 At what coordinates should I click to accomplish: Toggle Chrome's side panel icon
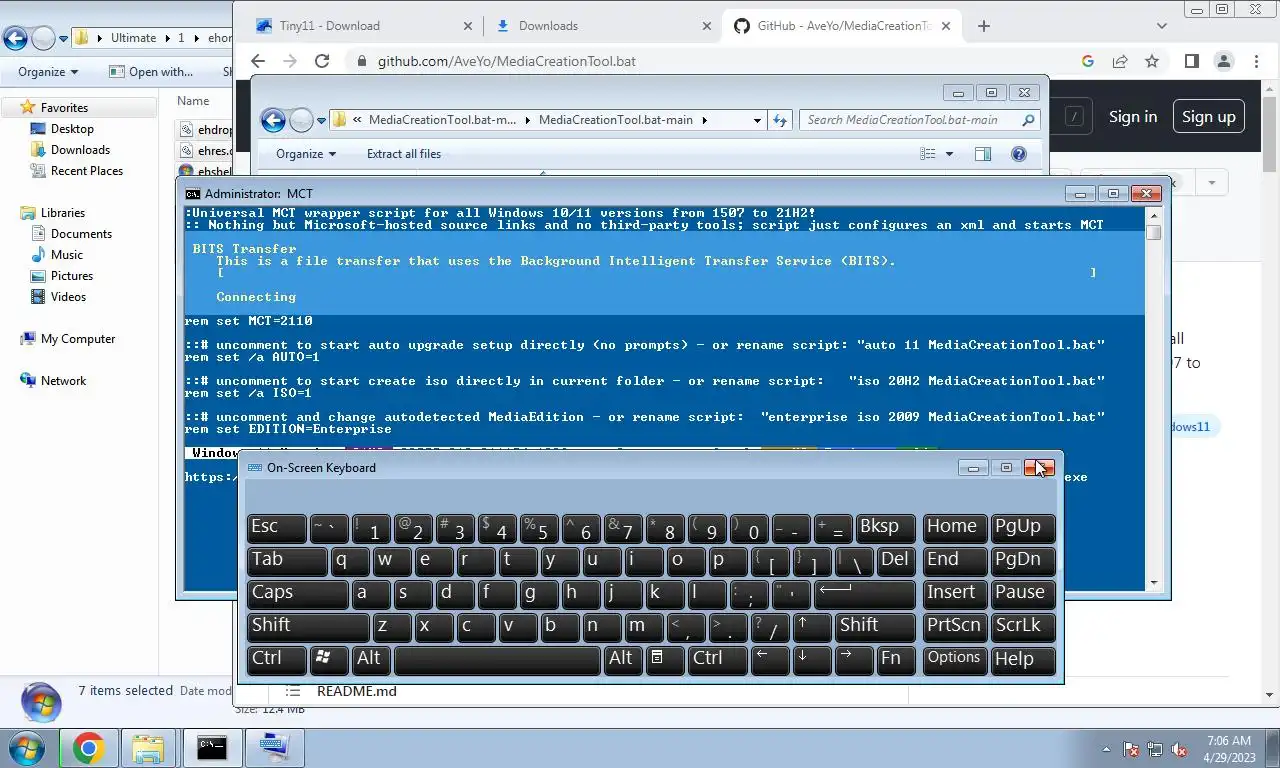point(1191,61)
